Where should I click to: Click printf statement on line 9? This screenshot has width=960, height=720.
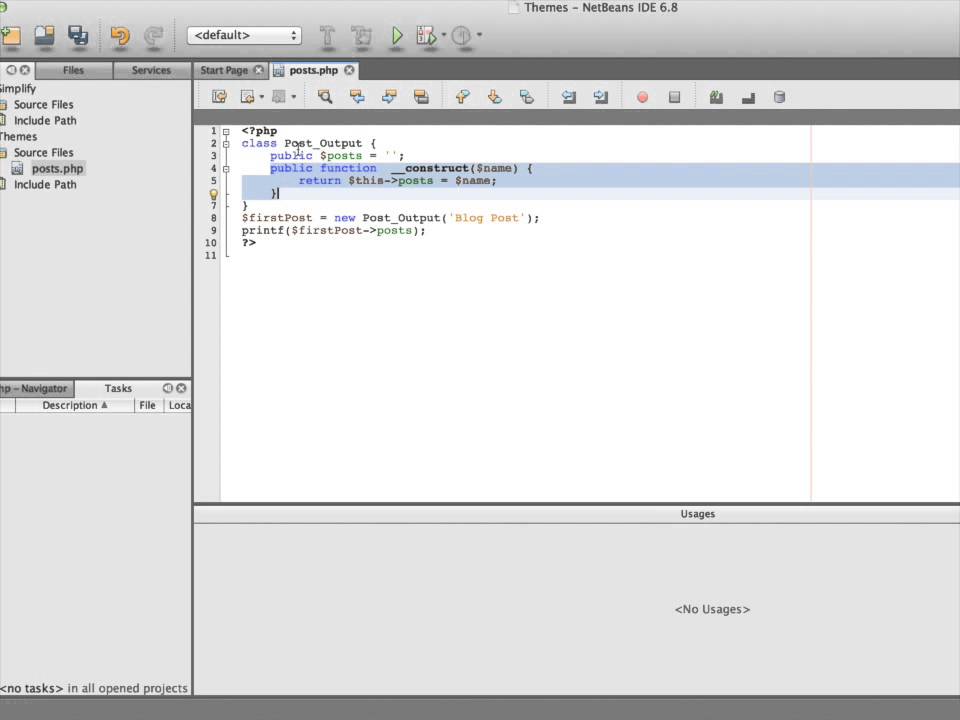point(333,231)
